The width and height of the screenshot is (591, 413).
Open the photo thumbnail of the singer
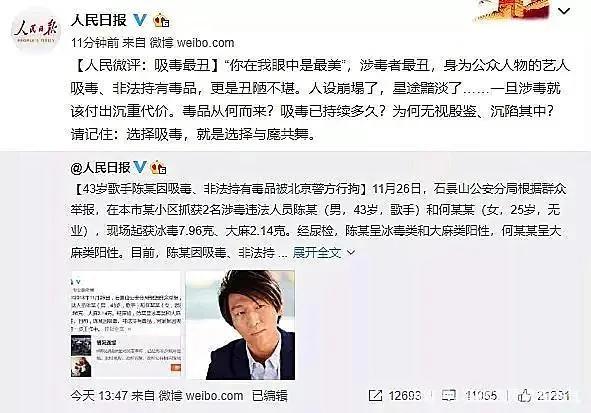click(x=240, y=325)
